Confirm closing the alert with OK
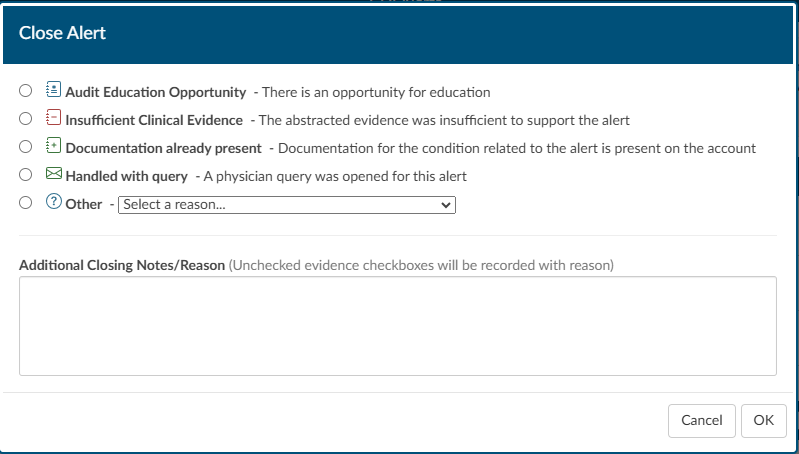Viewport: 799px width, 454px height. 764,421
